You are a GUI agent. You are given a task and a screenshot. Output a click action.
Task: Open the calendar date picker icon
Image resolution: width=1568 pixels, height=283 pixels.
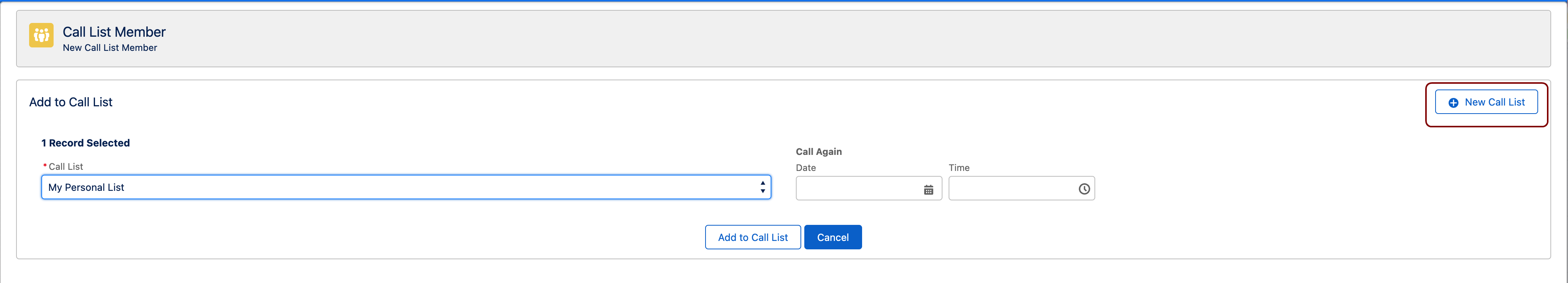[x=928, y=190]
